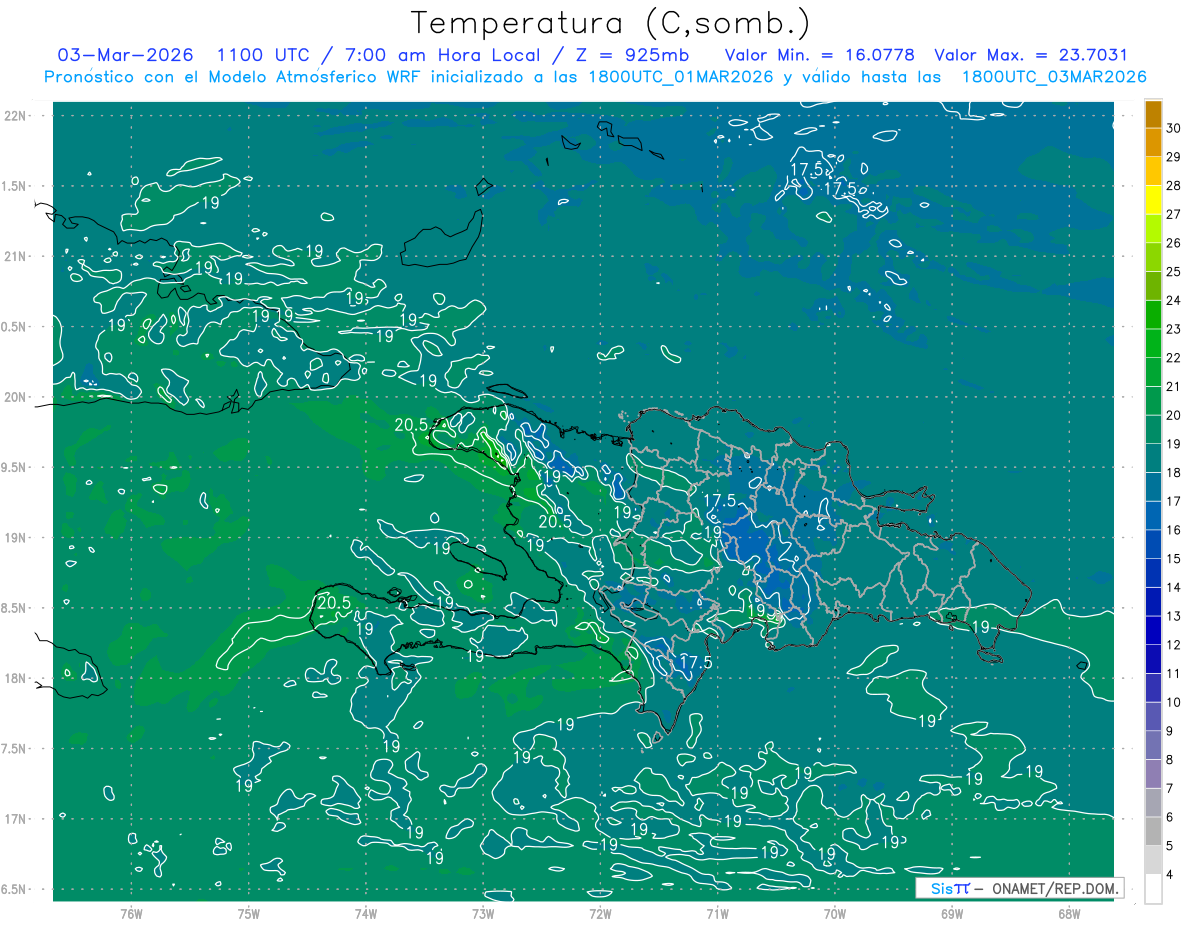Click the "70W" longitude axis label
The height and width of the screenshot is (927, 1200).
click(835, 914)
